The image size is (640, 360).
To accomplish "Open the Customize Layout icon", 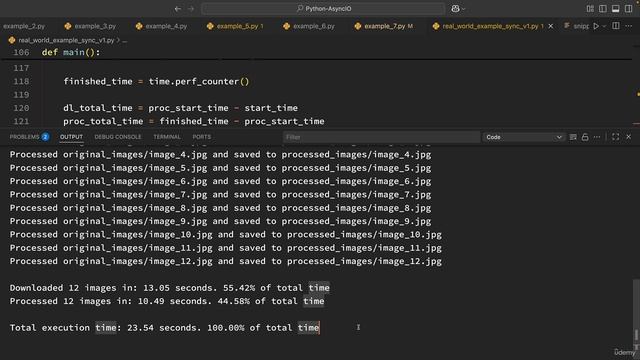I will pyautogui.click(x=590, y=9).
